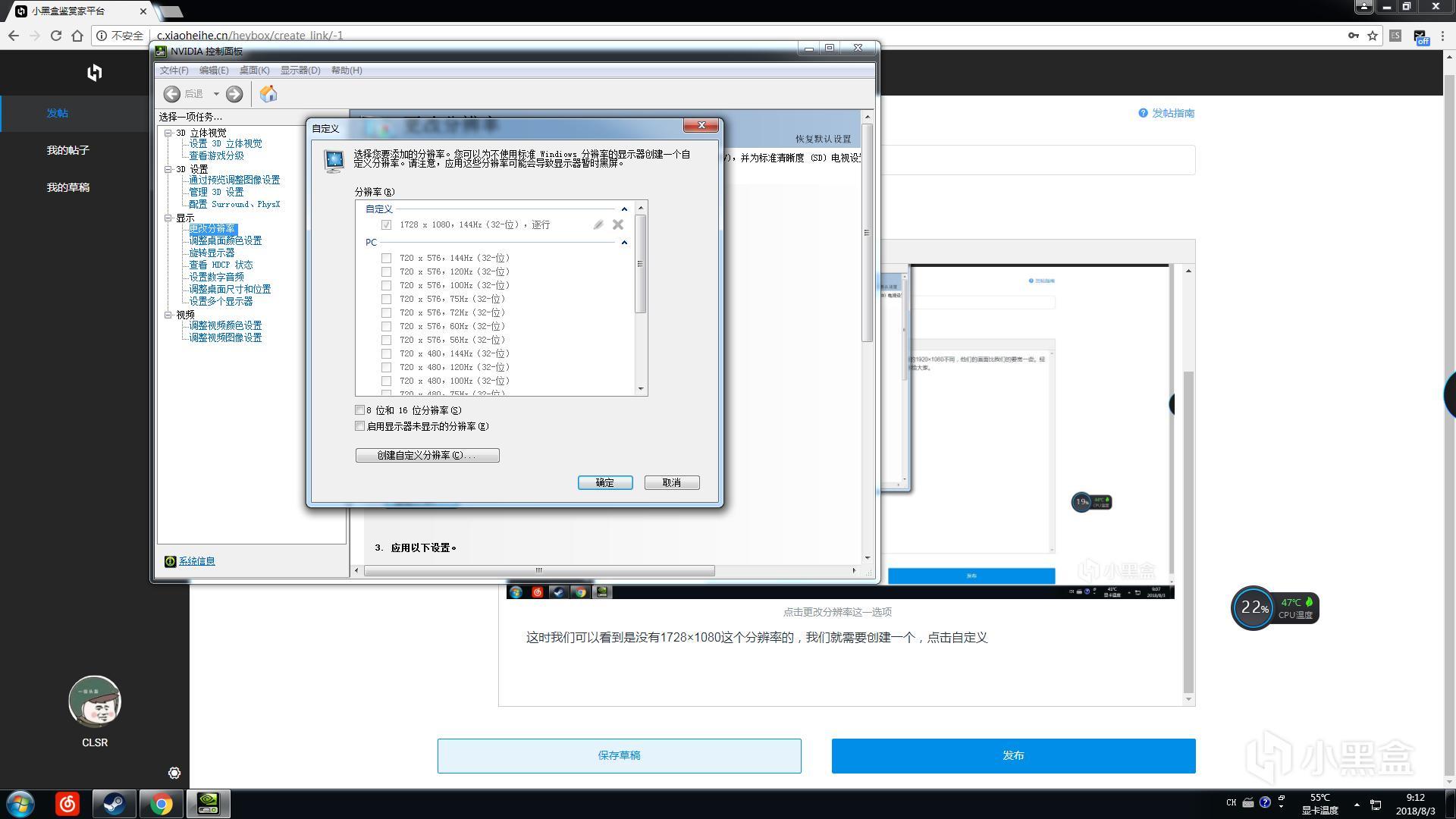Collapse the 显示 tree node
Image resolution: width=1456 pixels, height=819 pixels.
click(168, 218)
